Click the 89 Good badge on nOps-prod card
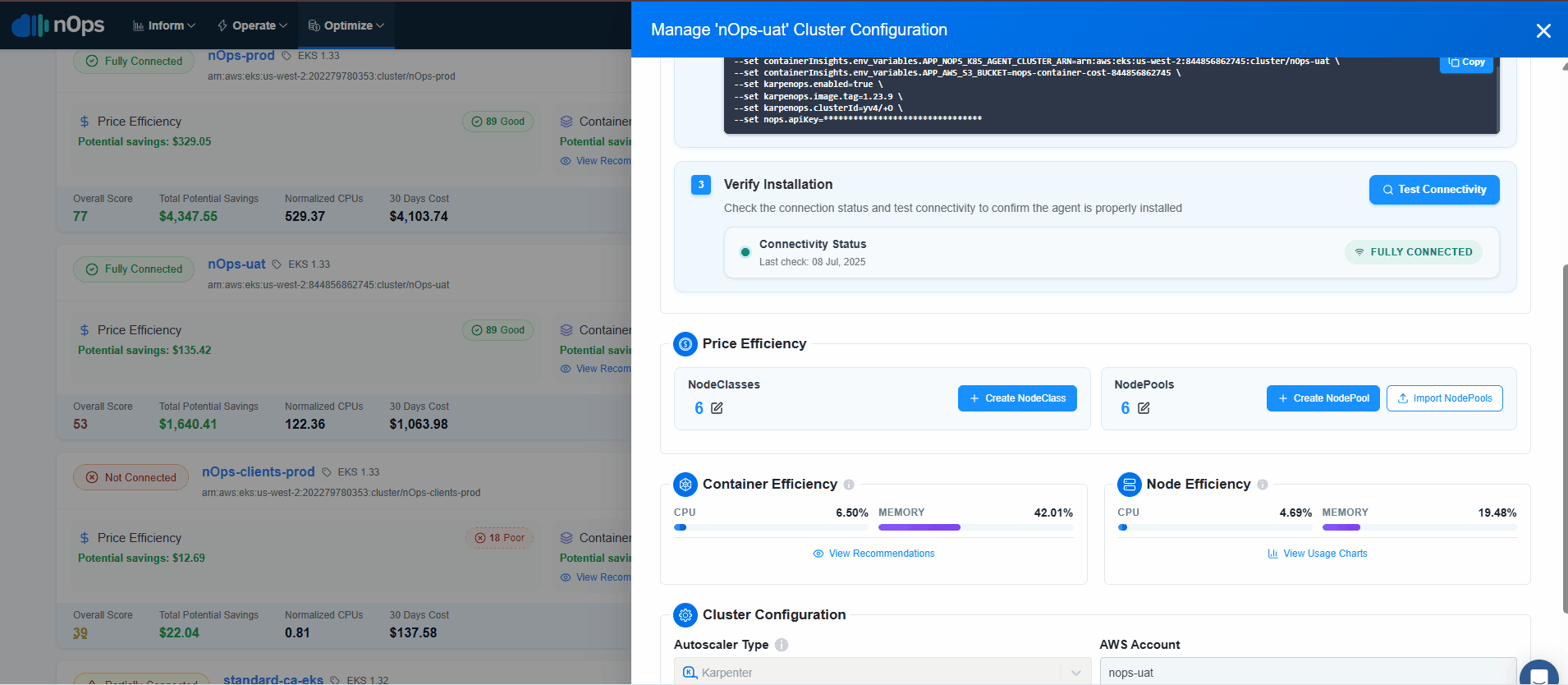Viewport: 1568px width, 685px height. coord(498,122)
